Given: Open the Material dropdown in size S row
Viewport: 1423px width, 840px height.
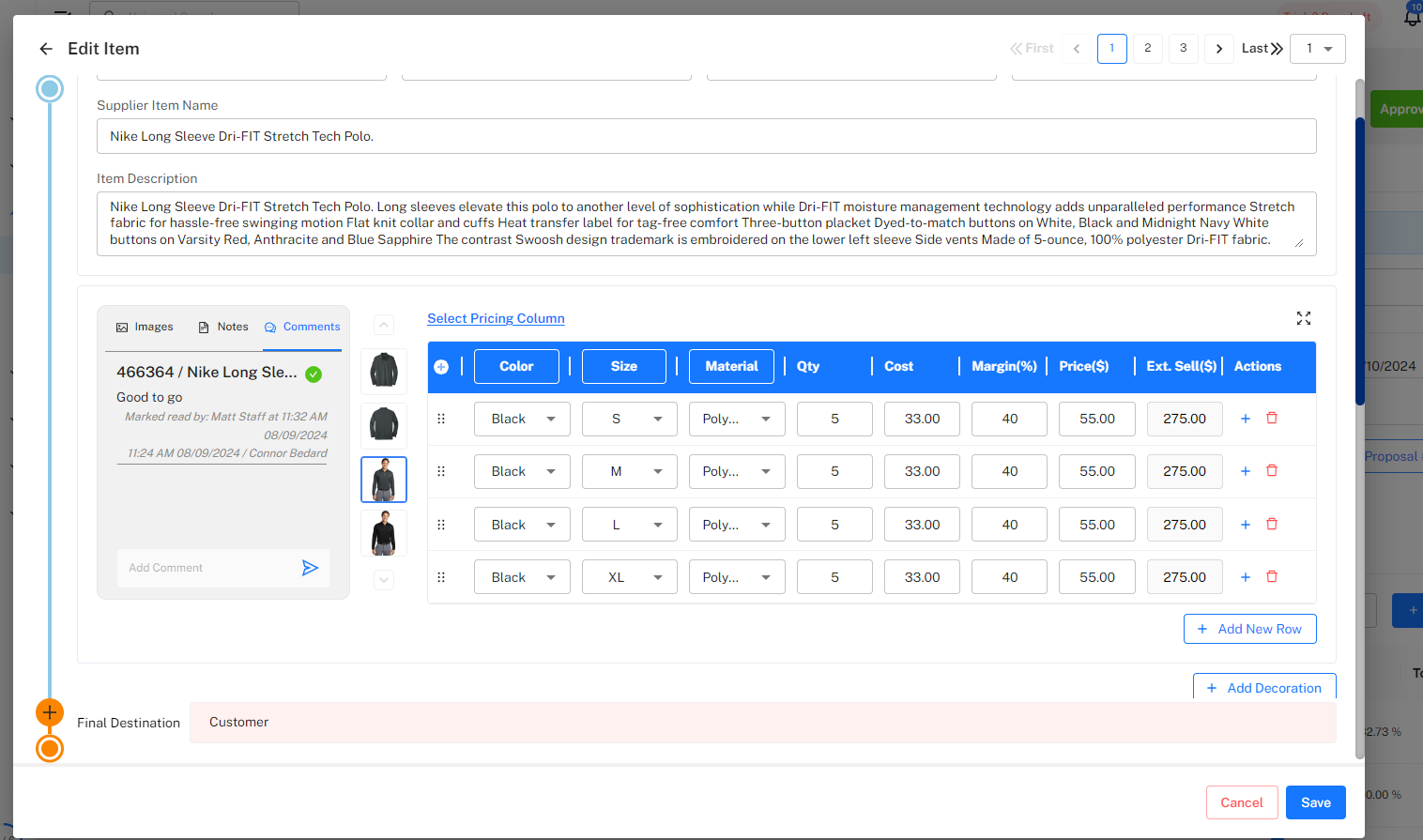Looking at the screenshot, I should click(737, 420).
